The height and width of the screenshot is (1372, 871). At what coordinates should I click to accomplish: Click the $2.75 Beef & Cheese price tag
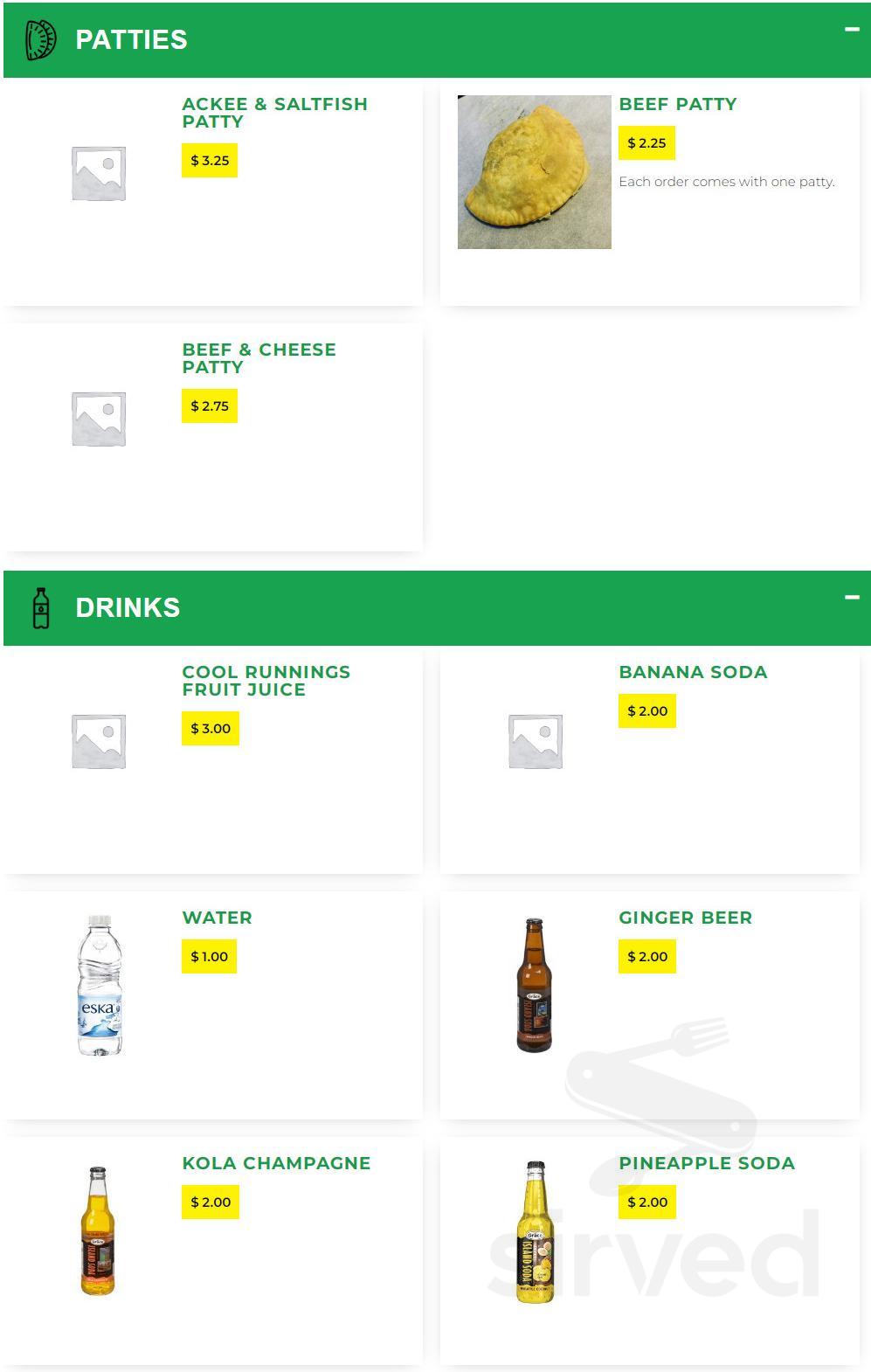(x=210, y=406)
